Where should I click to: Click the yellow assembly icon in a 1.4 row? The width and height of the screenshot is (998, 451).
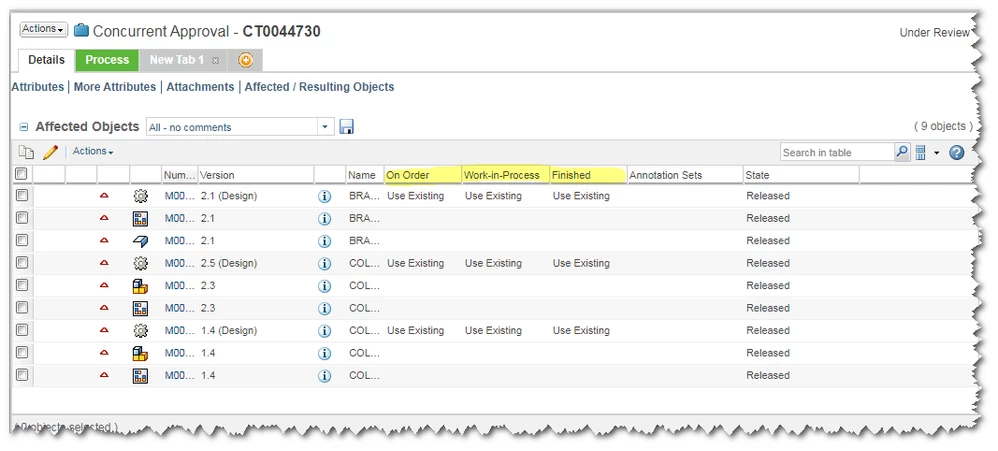[x=141, y=353]
